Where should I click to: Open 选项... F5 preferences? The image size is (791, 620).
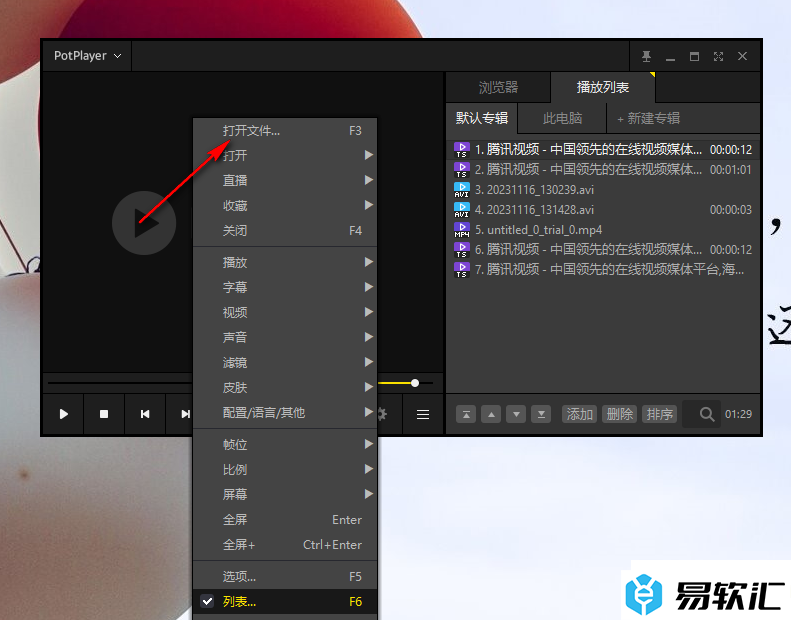click(x=285, y=577)
